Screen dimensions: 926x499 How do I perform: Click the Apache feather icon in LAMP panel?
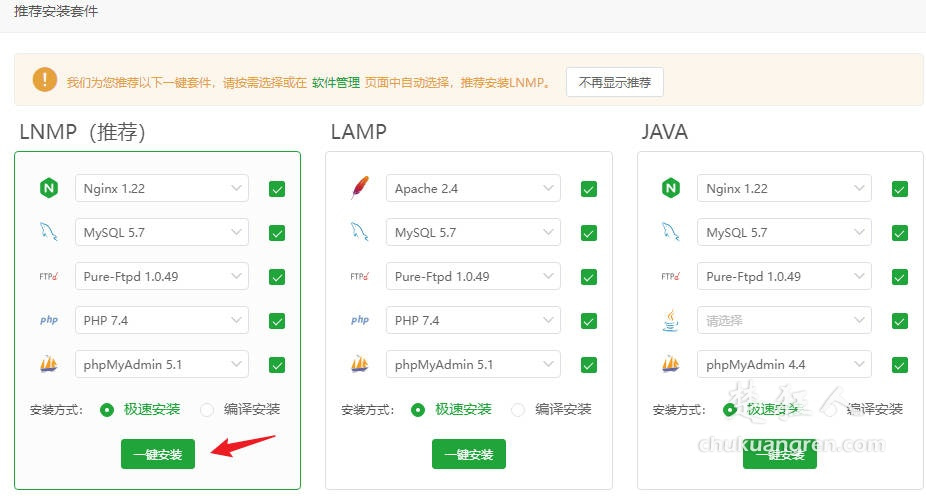point(360,188)
